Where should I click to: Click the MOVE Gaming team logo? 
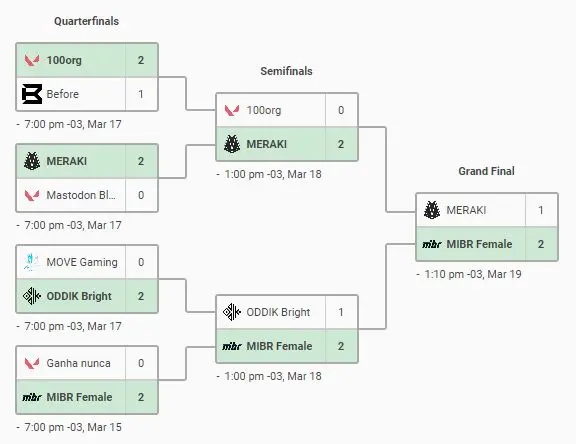click(x=32, y=262)
